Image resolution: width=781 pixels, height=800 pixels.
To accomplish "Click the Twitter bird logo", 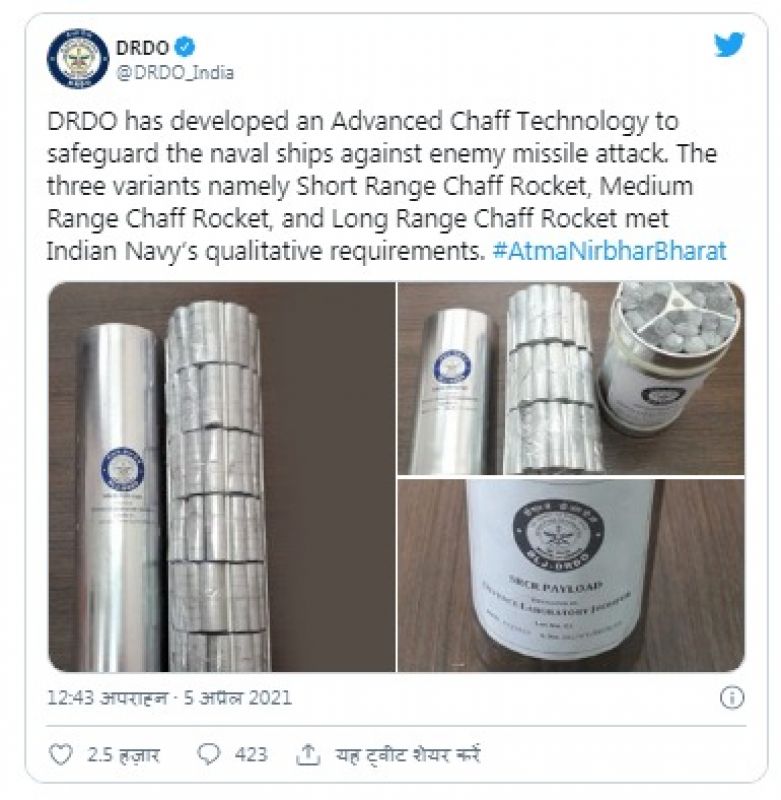I will [728, 45].
